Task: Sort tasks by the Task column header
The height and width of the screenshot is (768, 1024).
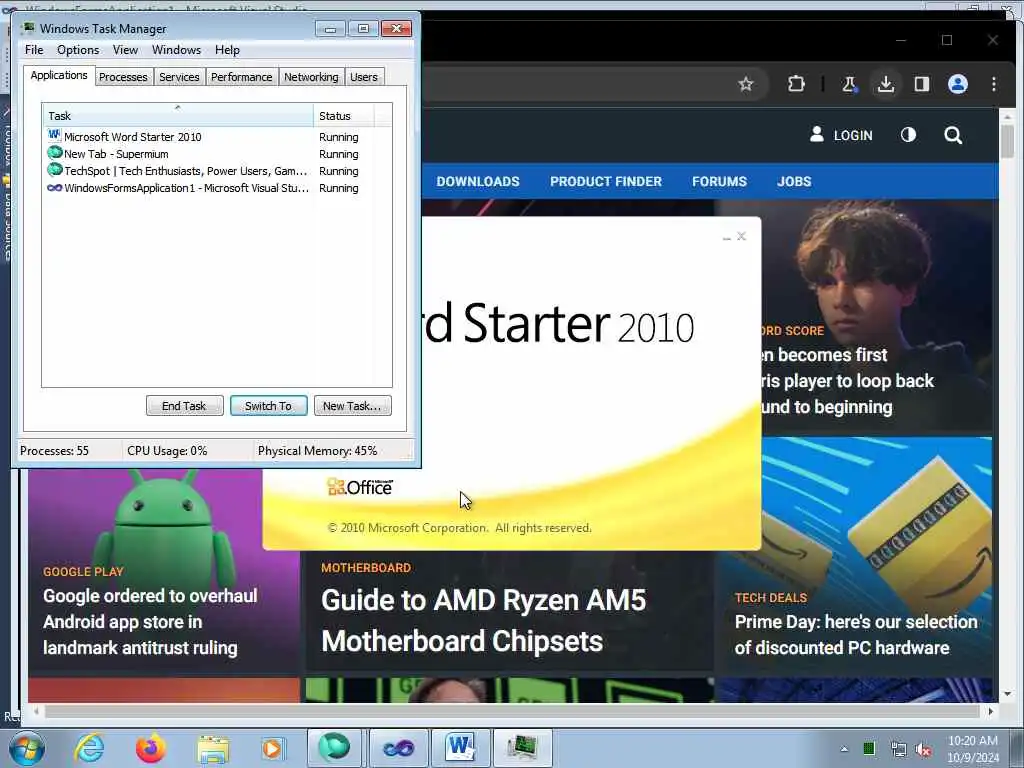Action: coord(178,116)
